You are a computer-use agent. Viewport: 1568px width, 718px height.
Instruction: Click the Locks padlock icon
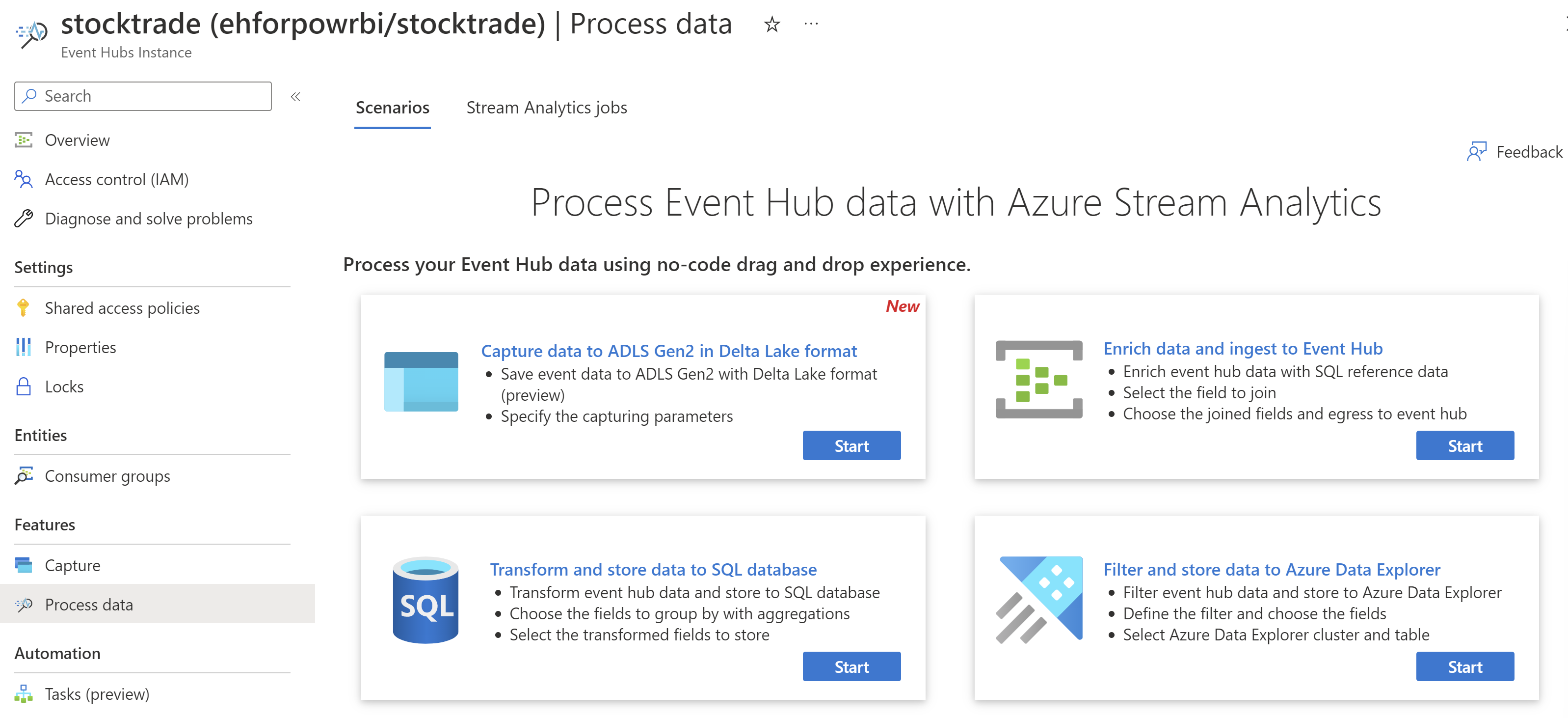point(23,386)
